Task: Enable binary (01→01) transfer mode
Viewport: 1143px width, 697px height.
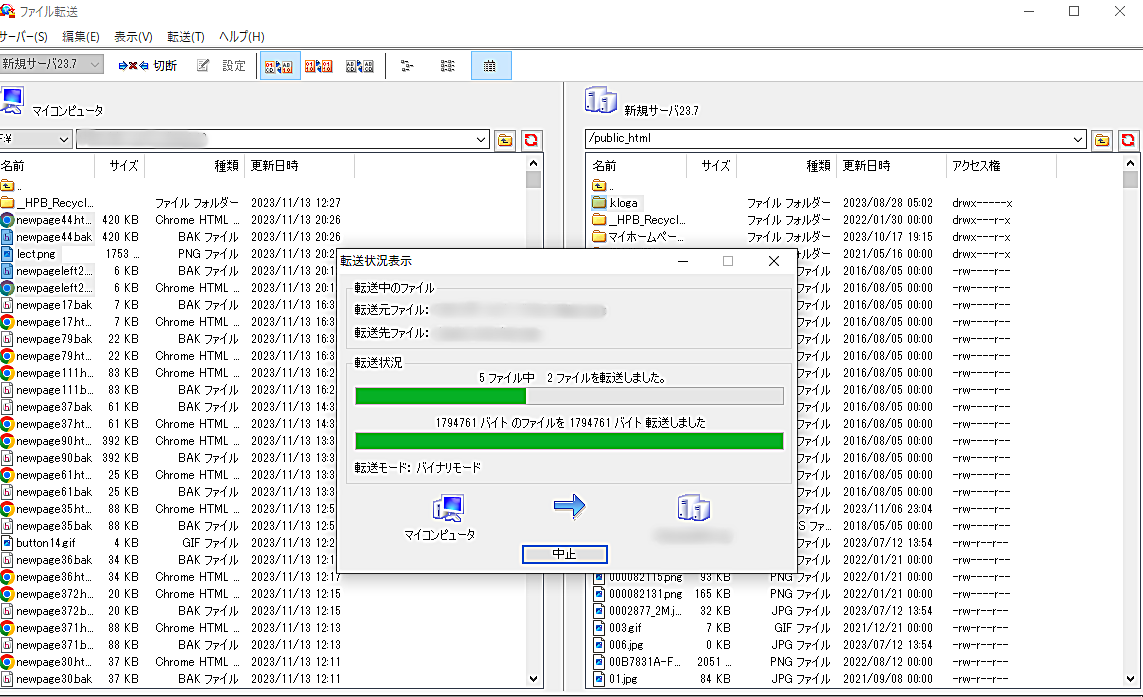Action: [x=319, y=66]
